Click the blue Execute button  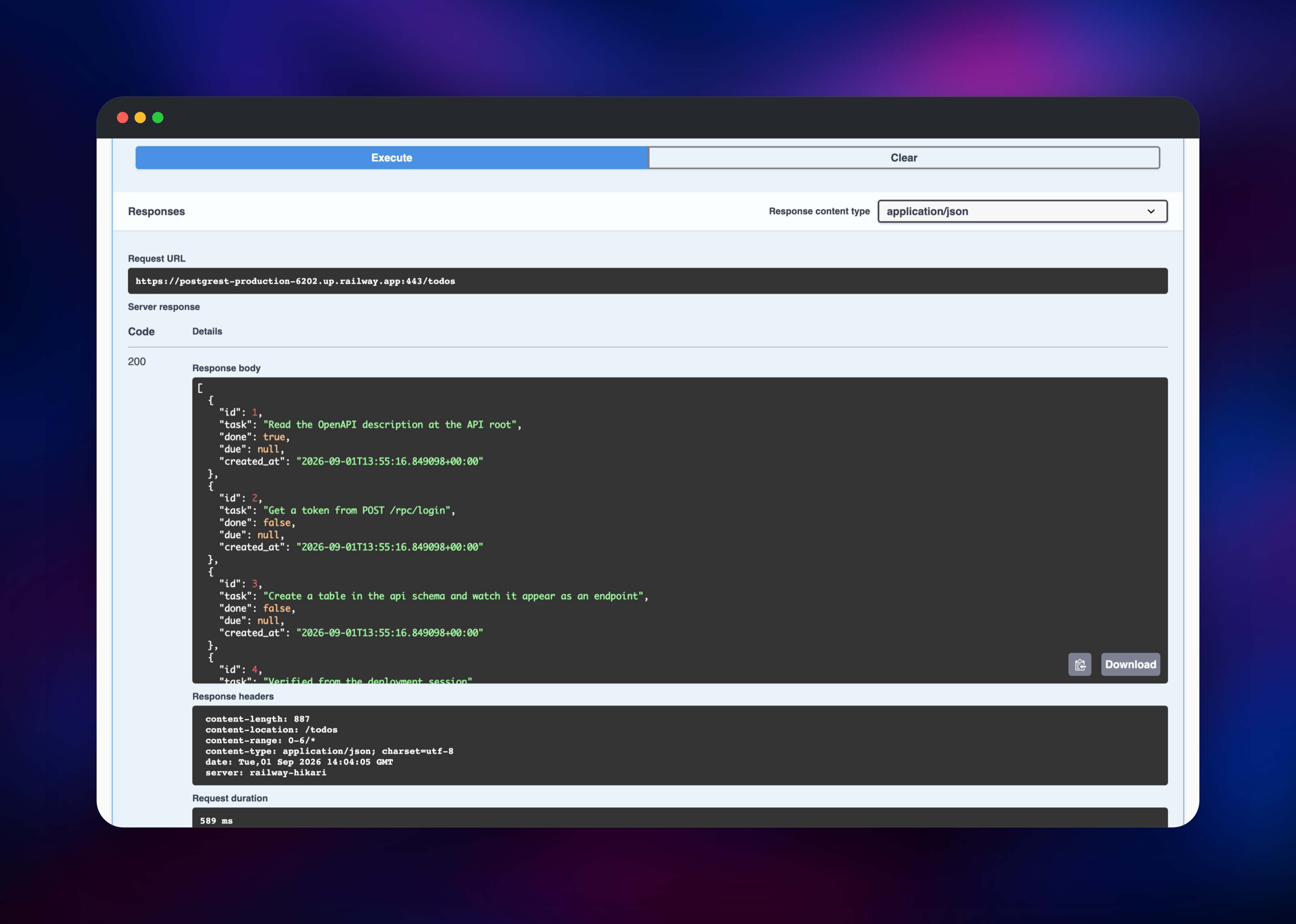point(391,158)
